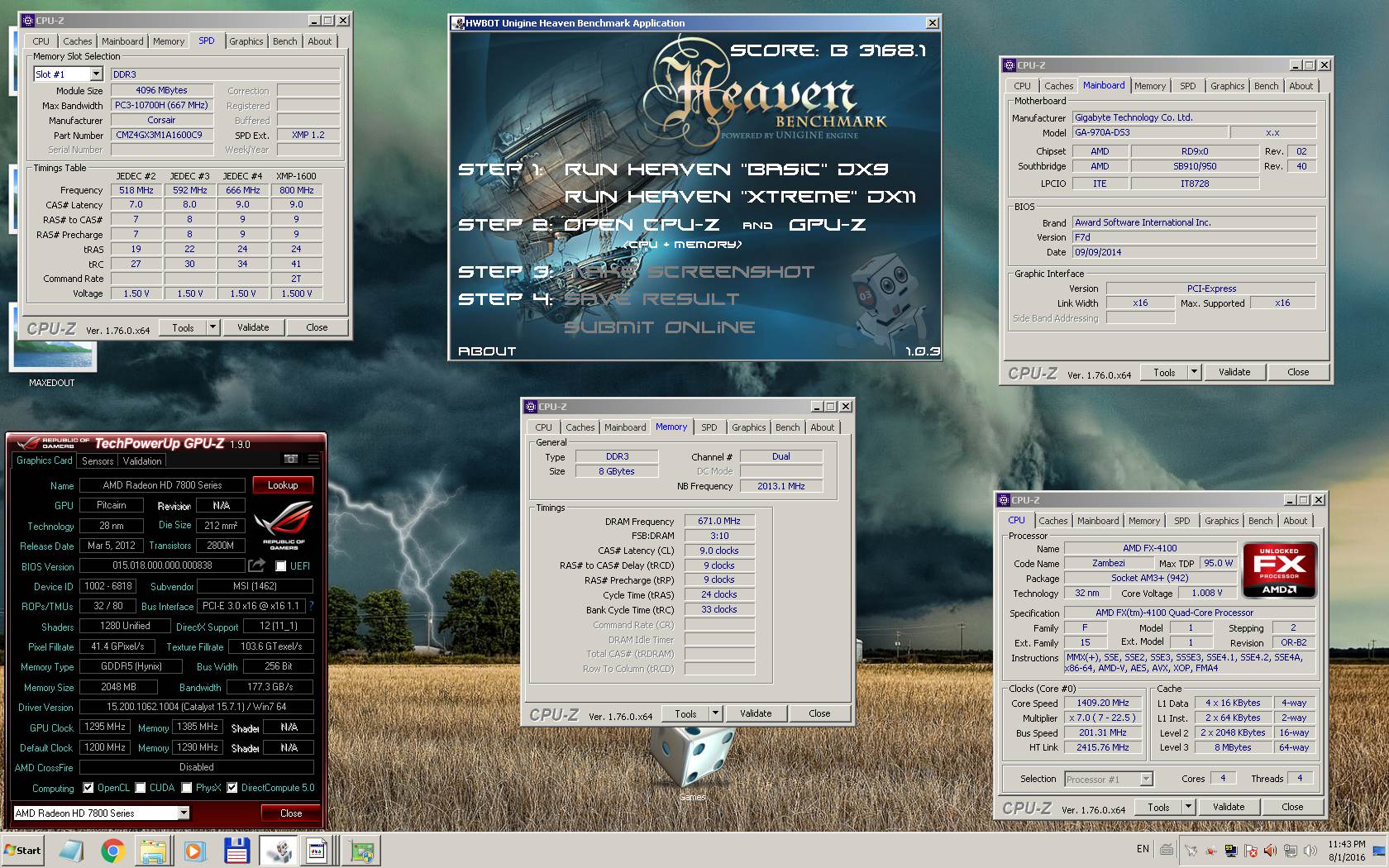Toggle the DirectCompute 5.0 checkbox in GPU-Z
The height and width of the screenshot is (868, 1389).
pos(232,788)
